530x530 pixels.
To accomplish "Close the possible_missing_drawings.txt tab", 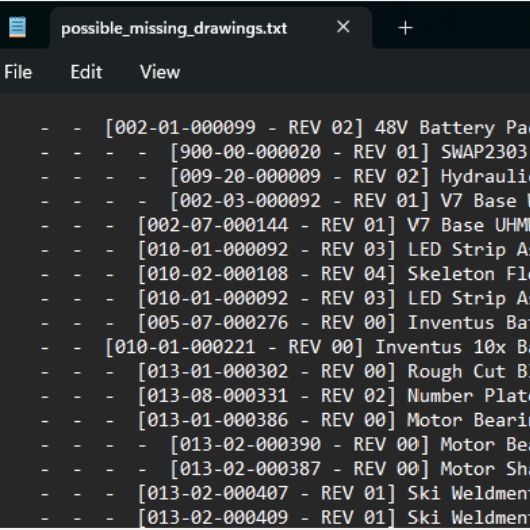I will [343, 27].
